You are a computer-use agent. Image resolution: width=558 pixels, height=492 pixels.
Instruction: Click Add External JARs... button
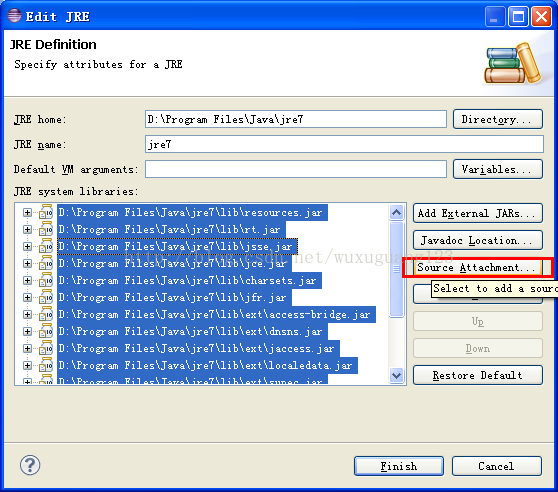point(478,213)
